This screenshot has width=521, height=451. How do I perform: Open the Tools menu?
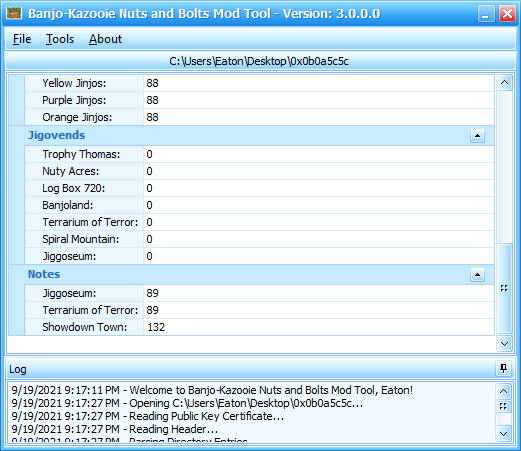click(x=60, y=39)
